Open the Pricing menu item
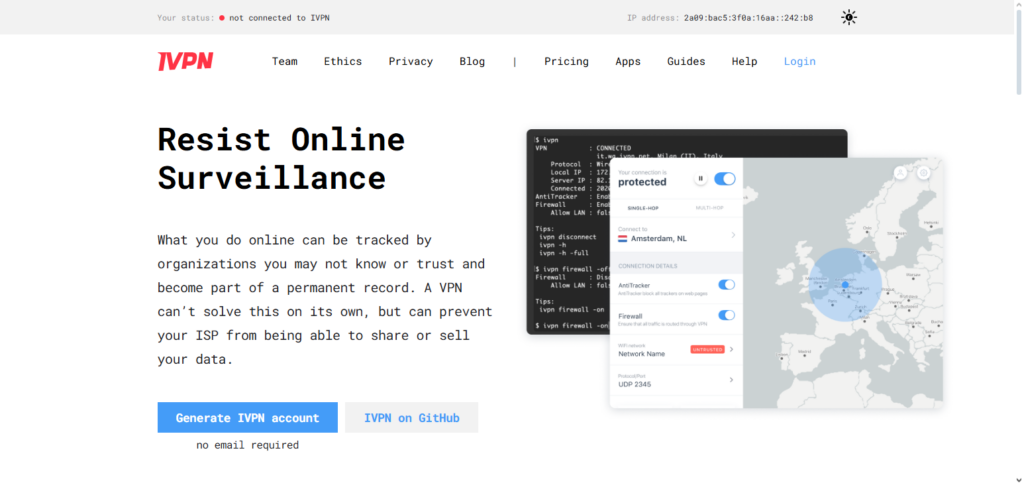This screenshot has height=485, width=1024. (x=566, y=61)
